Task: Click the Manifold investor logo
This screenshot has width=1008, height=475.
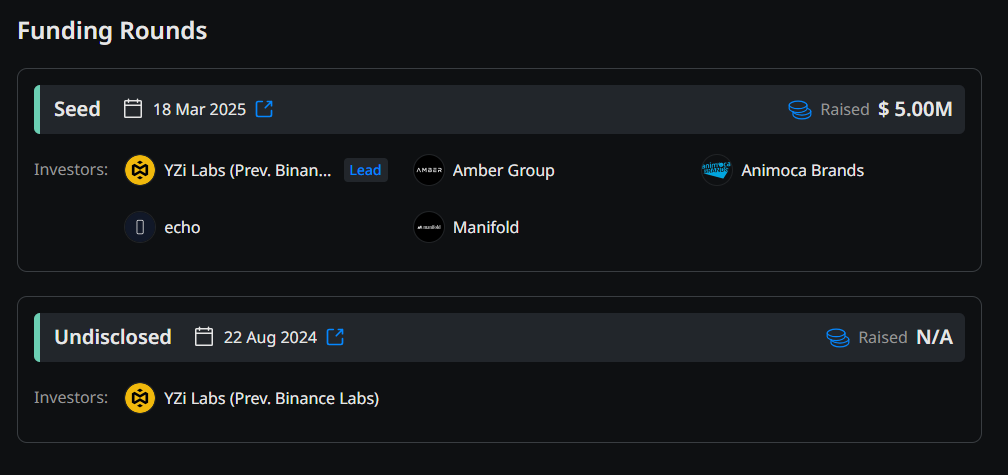Action: point(429,227)
